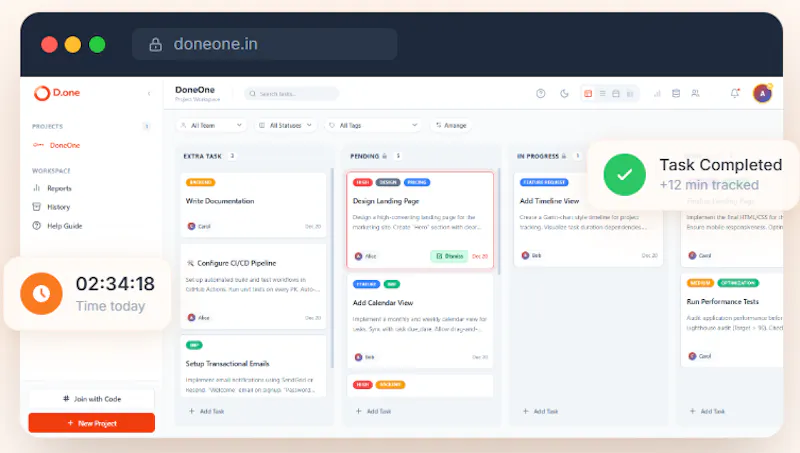
Task: Click the blue tag on Add Timeline View card
Action: 544,183
